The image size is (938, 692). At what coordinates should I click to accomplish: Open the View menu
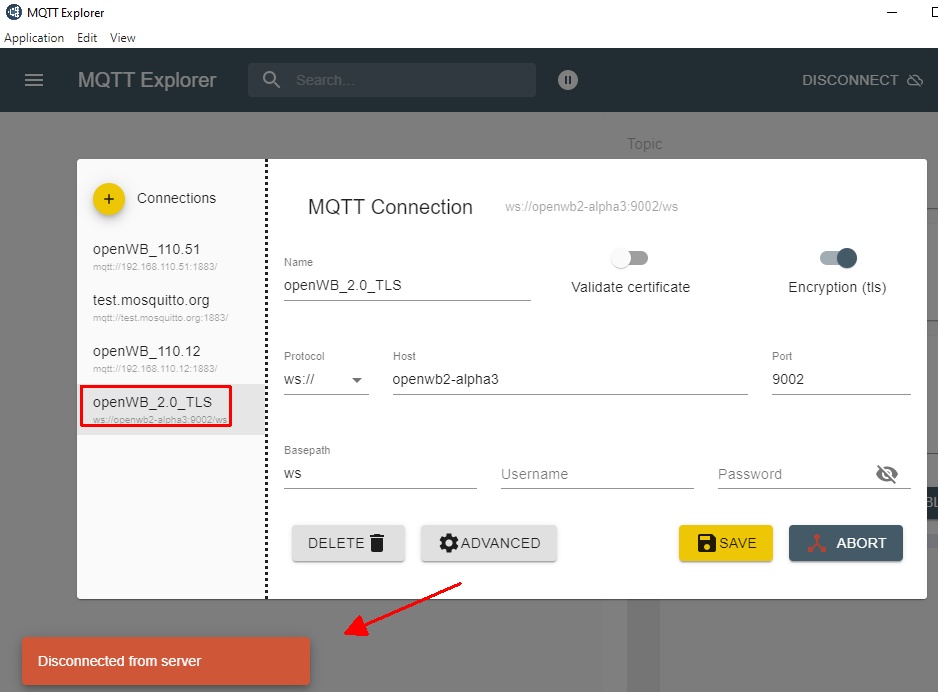123,38
